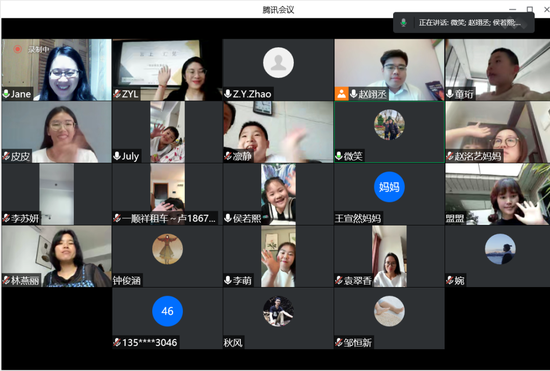Image resolution: width=550 pixels, height=371 pixels.
Task: Select 邹恒新's round avatar
Action: pyautogui.click(x=389, y=311)
